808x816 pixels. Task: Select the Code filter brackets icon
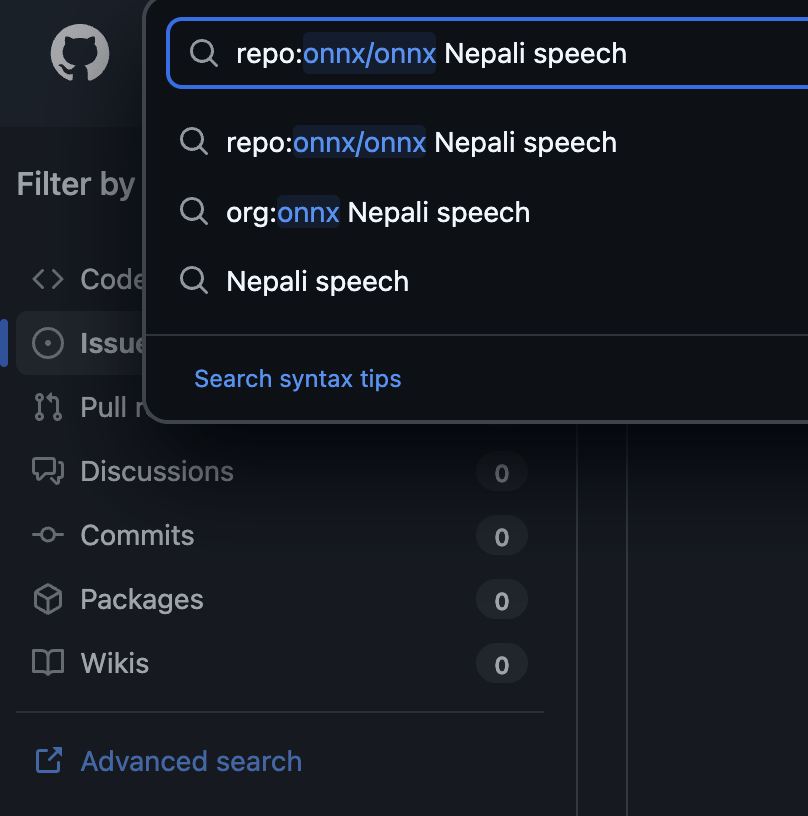pos(48,279)
